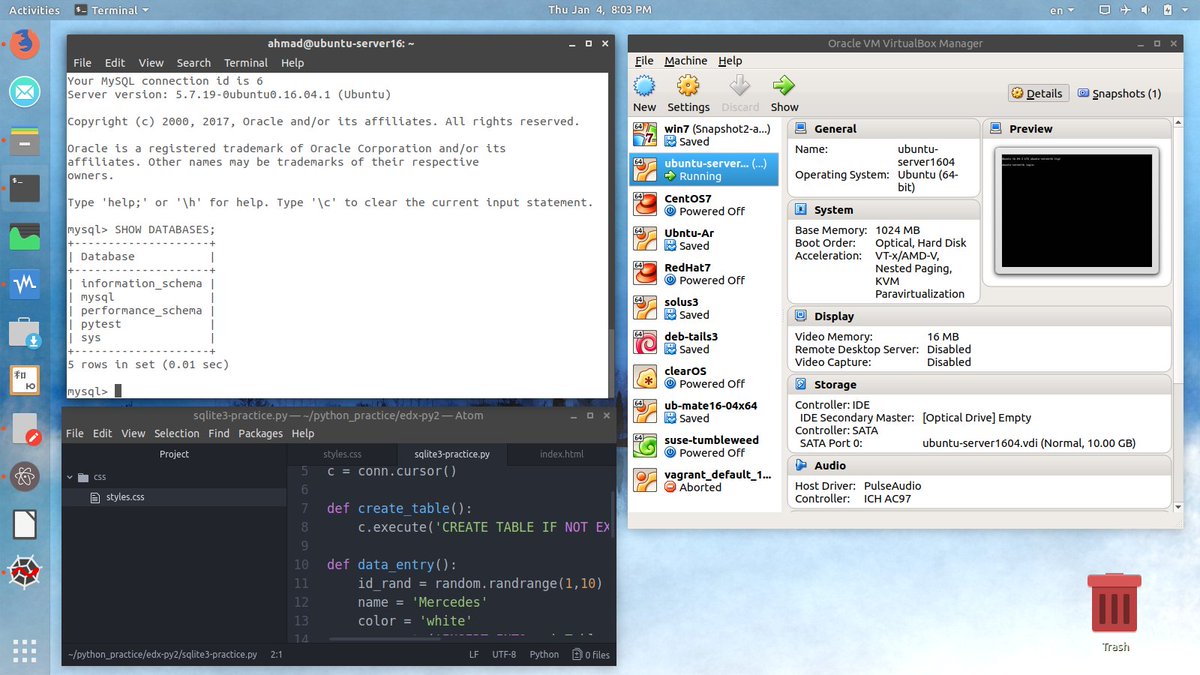Open the Terminal window's Search menu
The width and height of the screenshot is (1200, 675).
[x=194, y=63]
